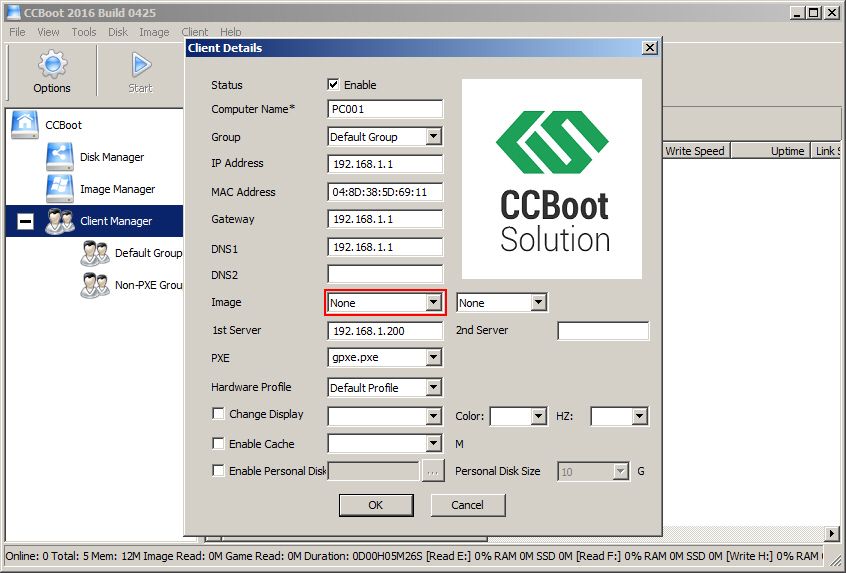Click the IP Address field
This screenshot has height=573, width=846.
[385, 164]
